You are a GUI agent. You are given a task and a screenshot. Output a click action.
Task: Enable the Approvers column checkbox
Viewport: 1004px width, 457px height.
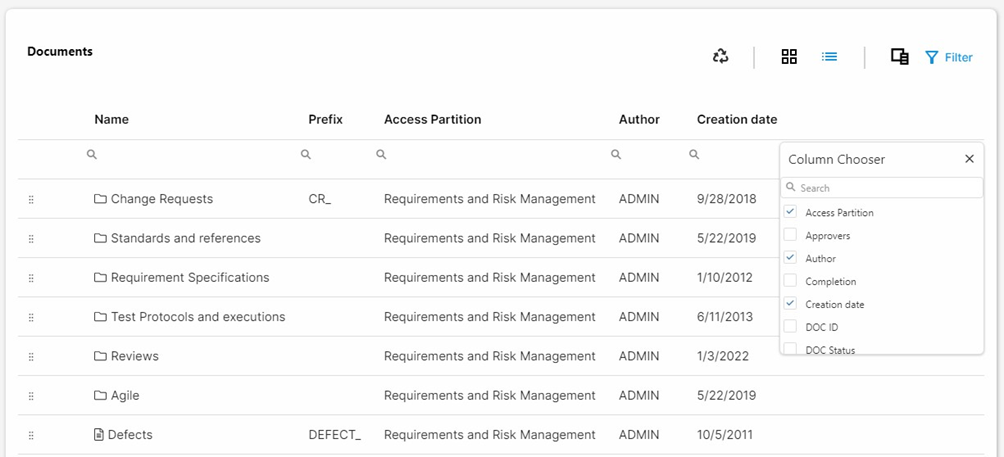[x=791, y=235]
